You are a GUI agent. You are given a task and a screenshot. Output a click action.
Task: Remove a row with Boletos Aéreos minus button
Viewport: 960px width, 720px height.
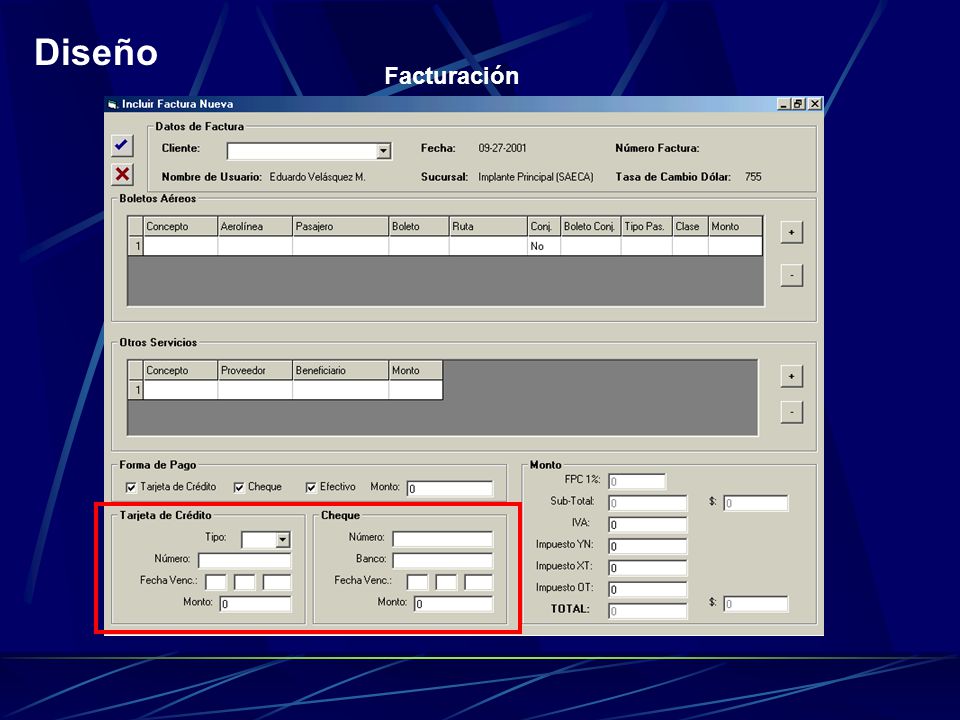click(x=792, y=276)
